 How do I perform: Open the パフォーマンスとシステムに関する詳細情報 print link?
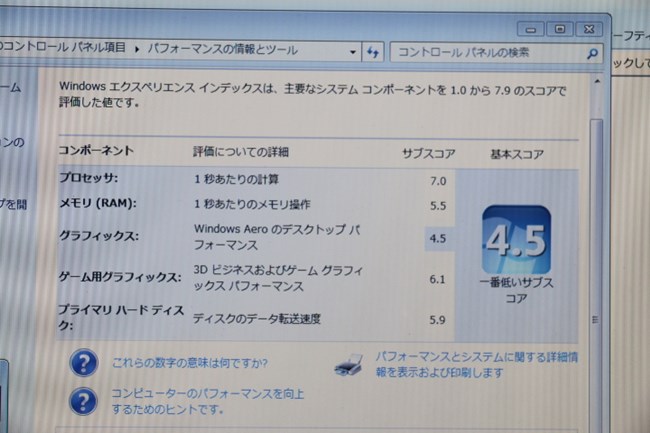477,365
